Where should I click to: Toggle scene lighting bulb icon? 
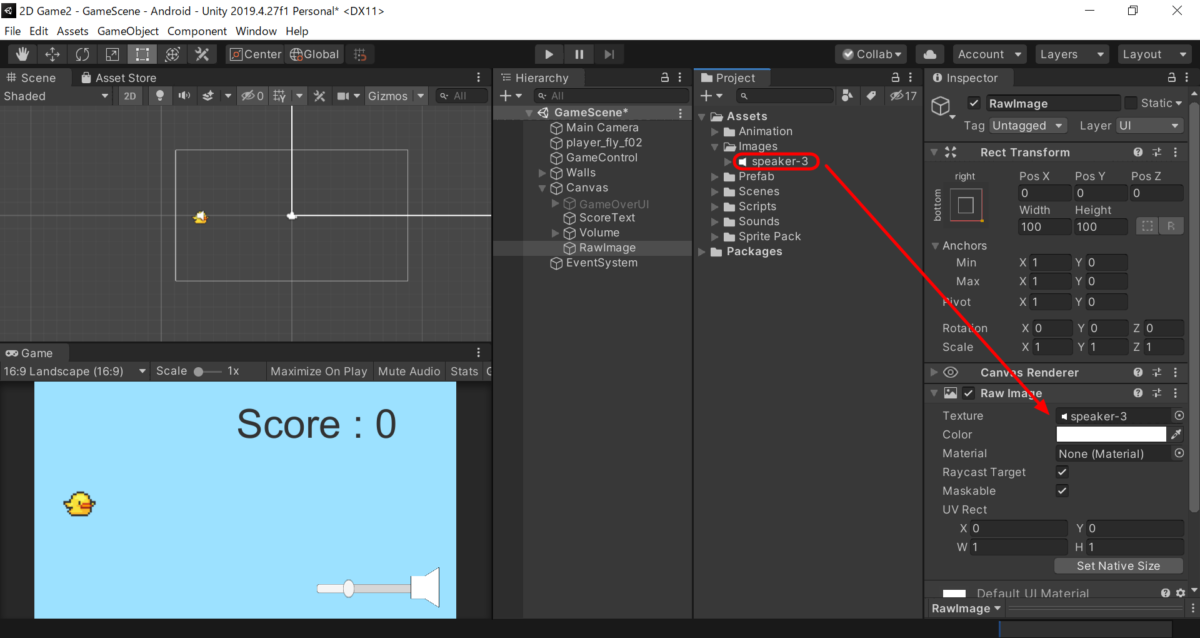[x=158, y=96]
